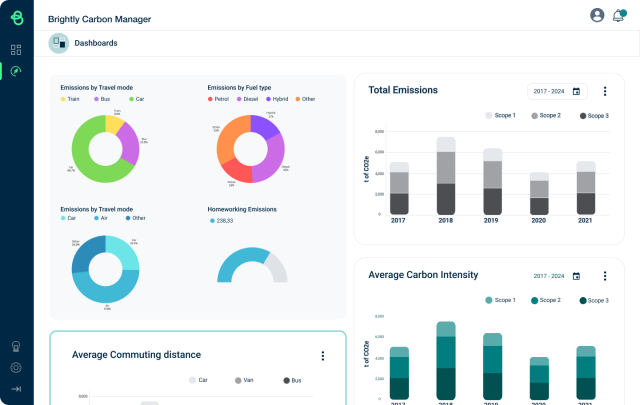
Task: Click dark-blue Other segment of lower donut
Action: tap(86, 255)
